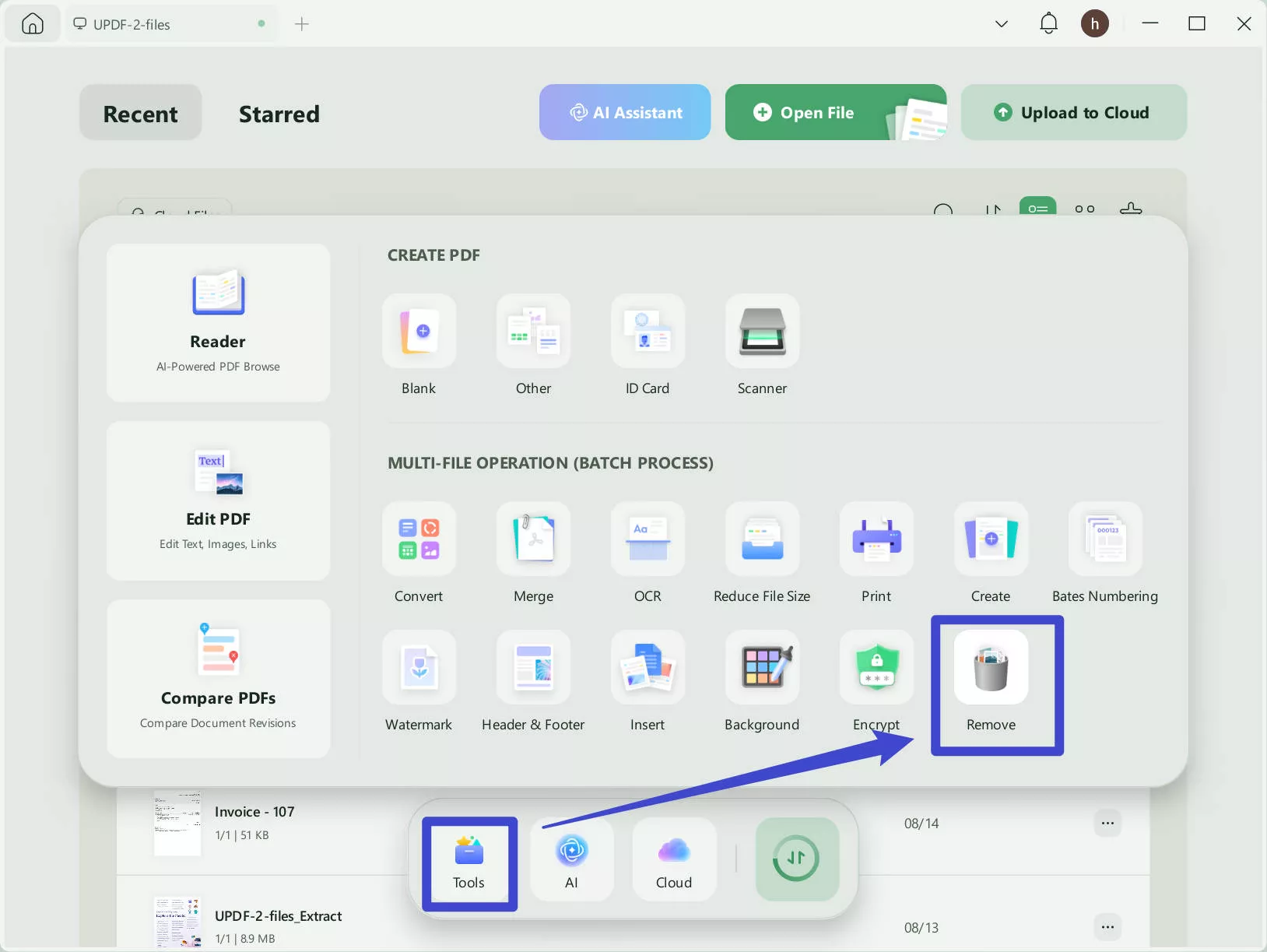Screen dimensions: 1267x952
Task: Go to the Home icon
Action: pos(33,24)
